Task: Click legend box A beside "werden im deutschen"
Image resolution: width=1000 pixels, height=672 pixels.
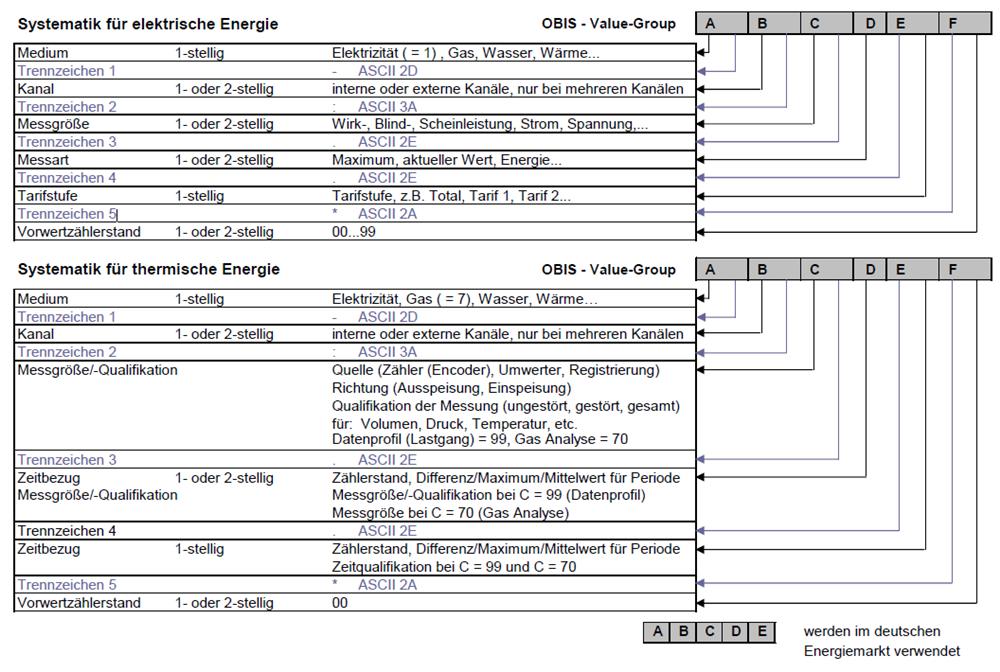Action: [657, 632]
